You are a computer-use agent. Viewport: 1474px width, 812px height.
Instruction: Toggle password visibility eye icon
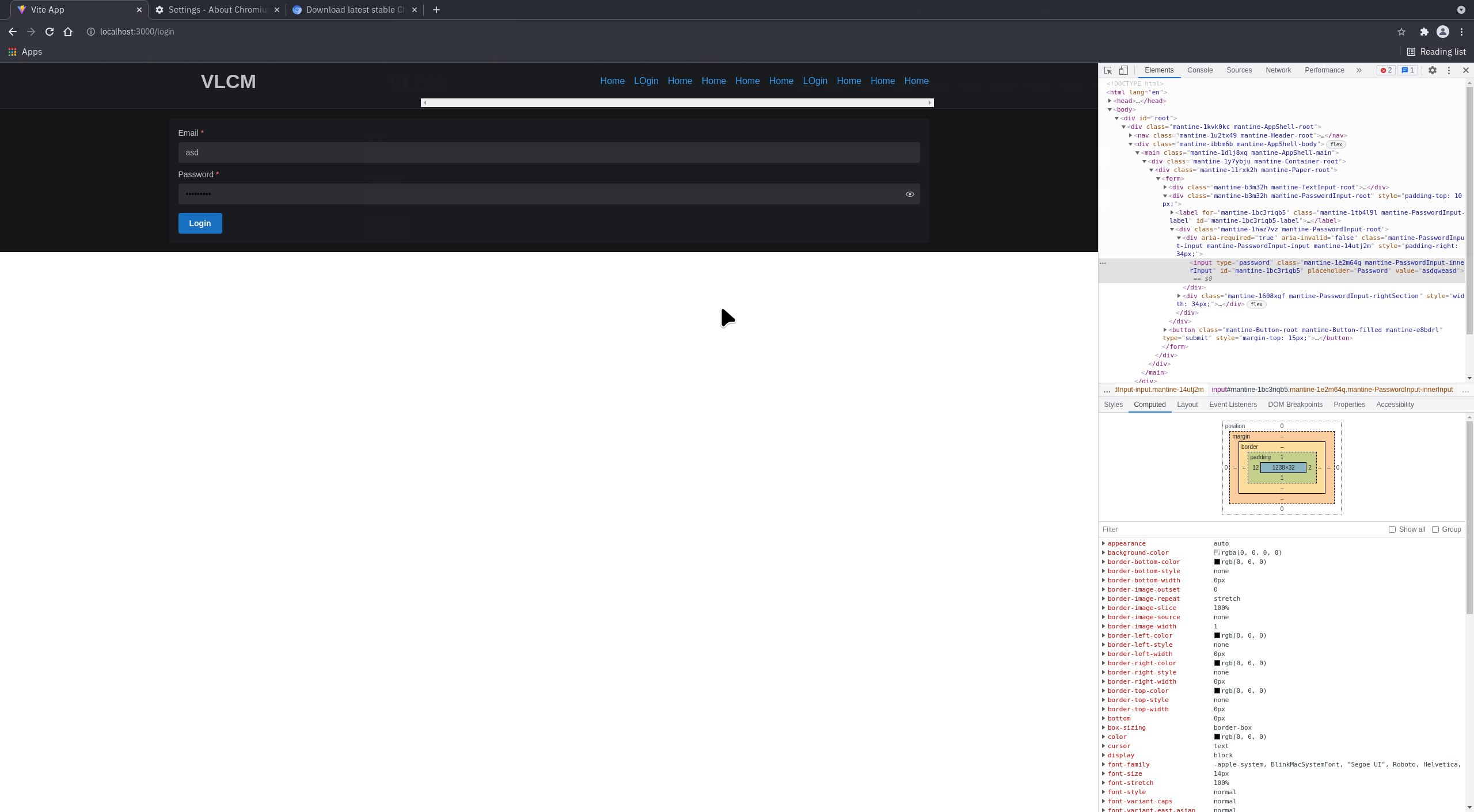910,194
